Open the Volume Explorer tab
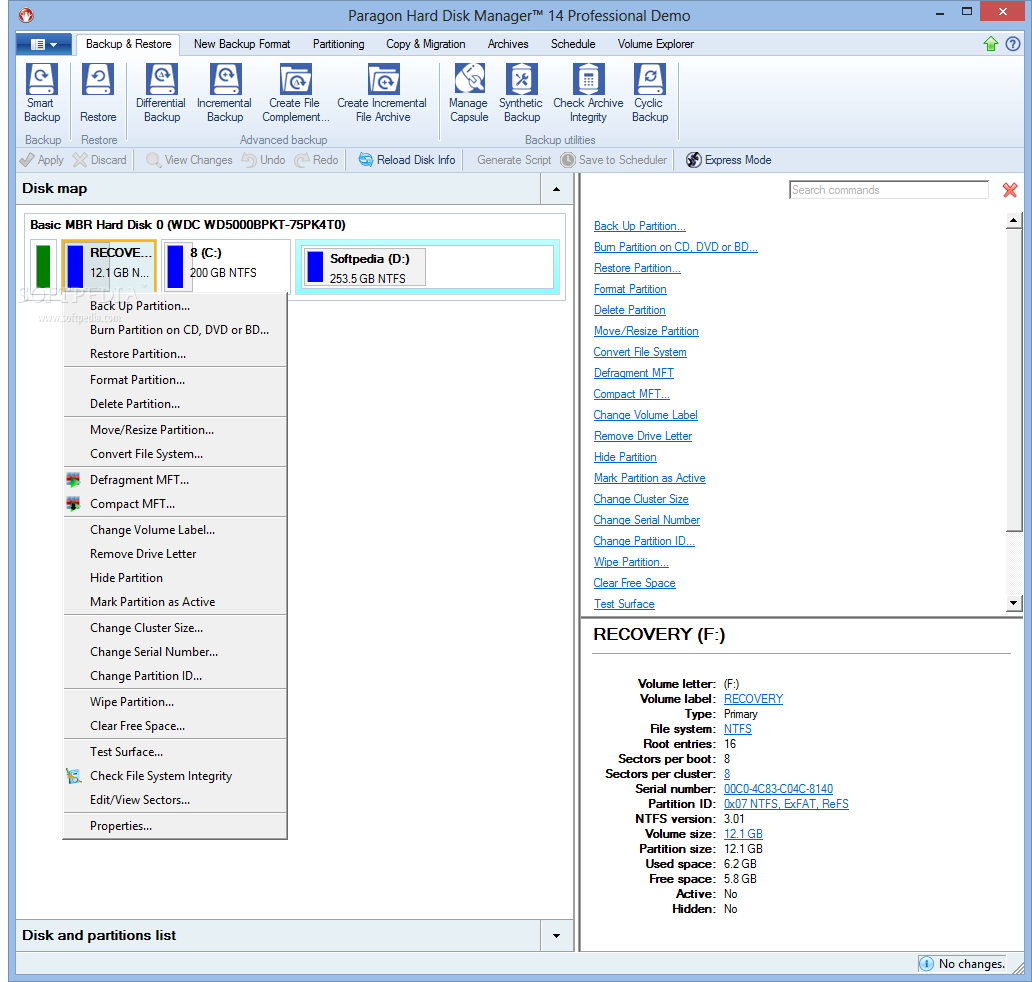The image size is (1032, 982). point(656,44)
